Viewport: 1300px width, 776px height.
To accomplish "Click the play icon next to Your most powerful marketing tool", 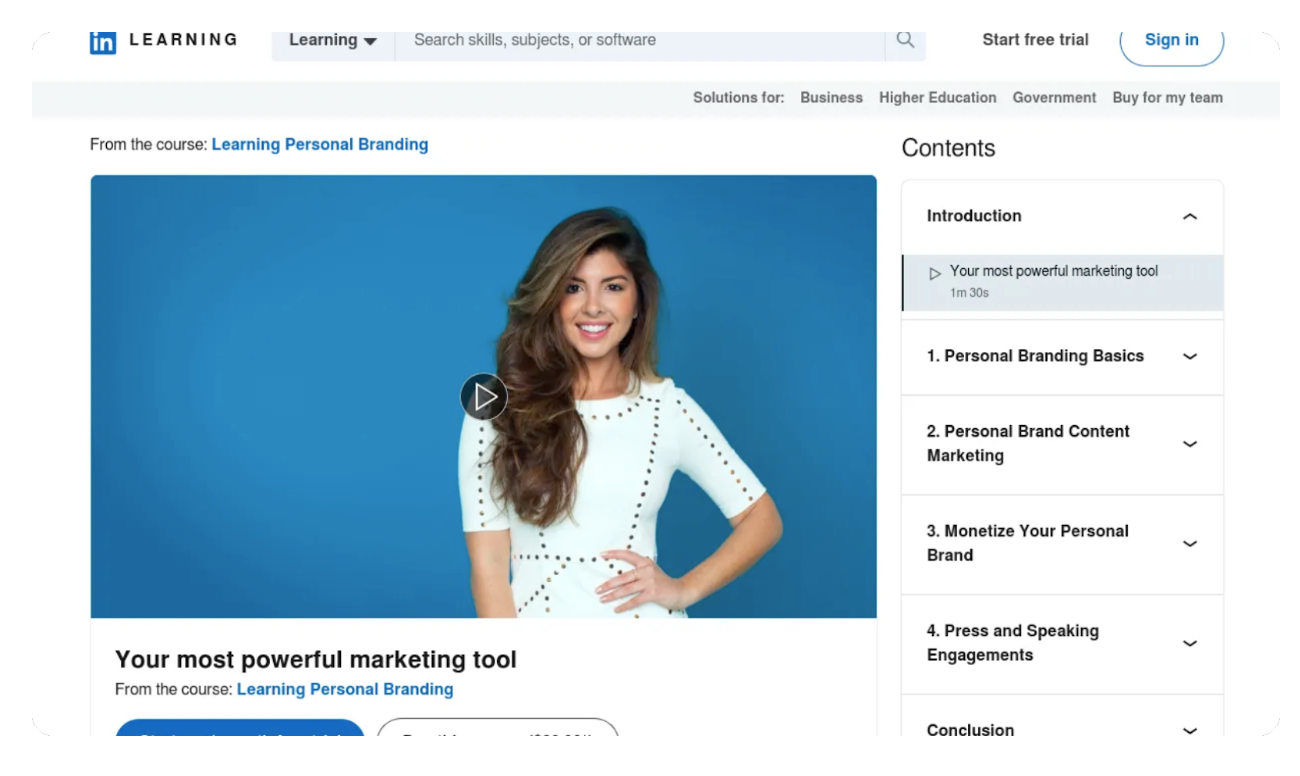I will (x=934, y=271).
